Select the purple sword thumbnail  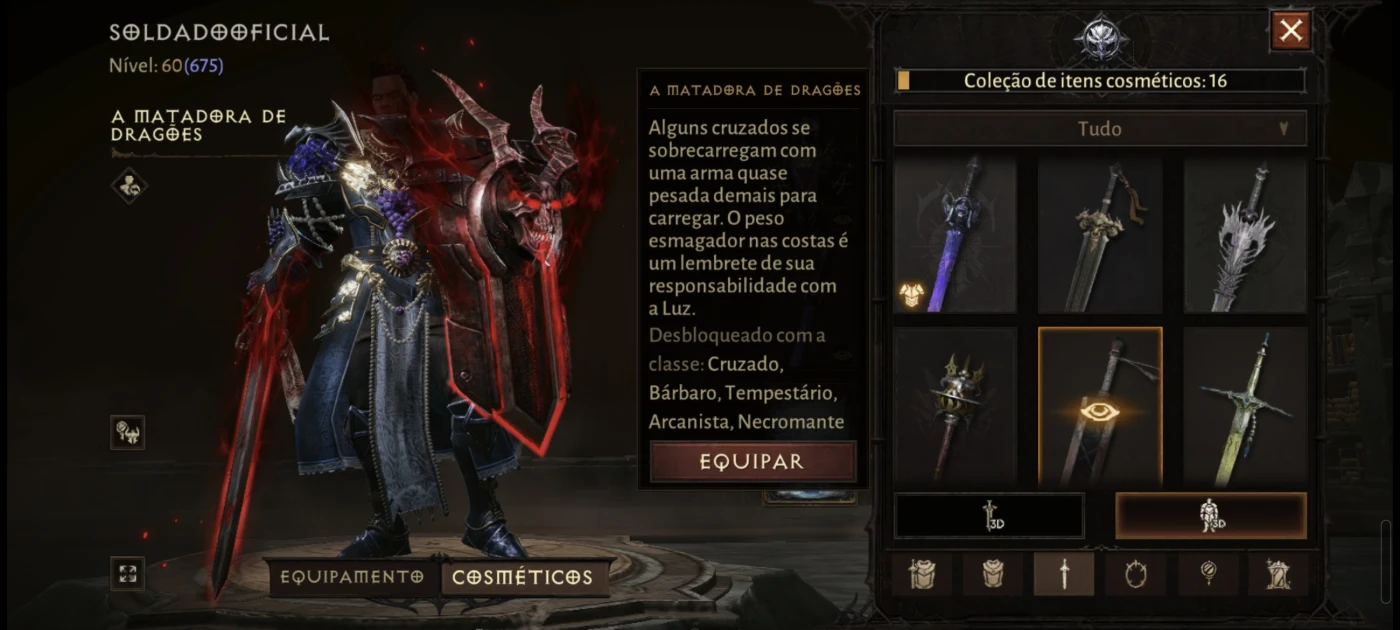pyautogui.click(x=955, y=234)
